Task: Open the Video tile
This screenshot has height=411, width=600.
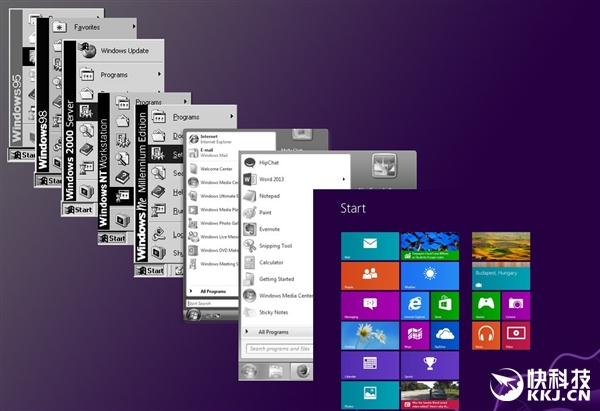Action: 516,336
